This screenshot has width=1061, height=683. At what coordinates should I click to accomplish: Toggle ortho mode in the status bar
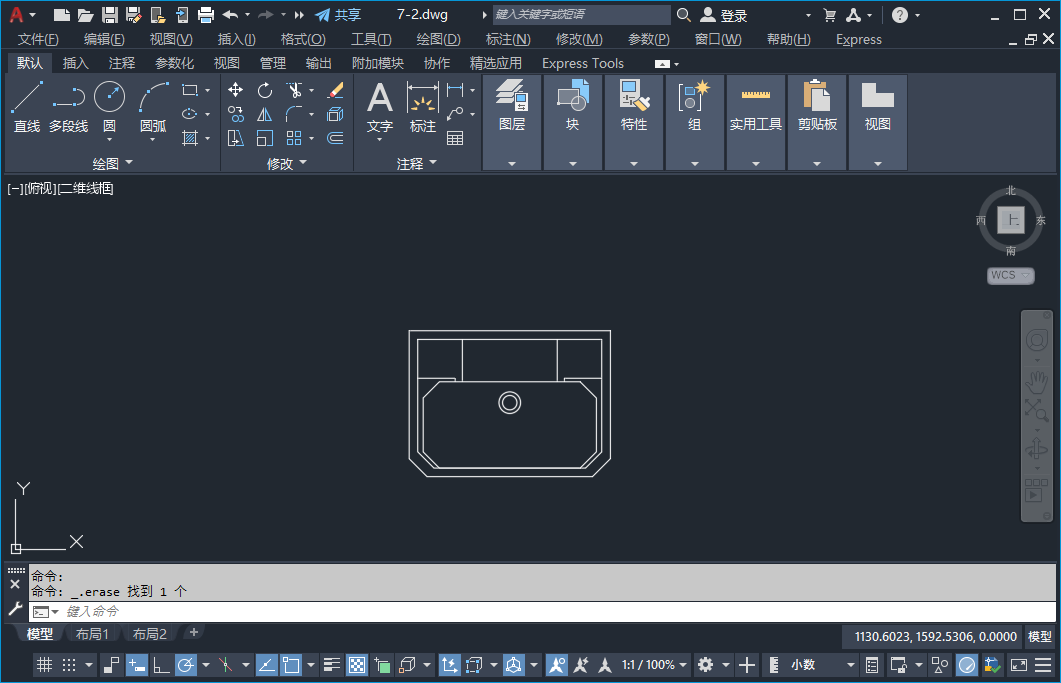click(161, 665)
